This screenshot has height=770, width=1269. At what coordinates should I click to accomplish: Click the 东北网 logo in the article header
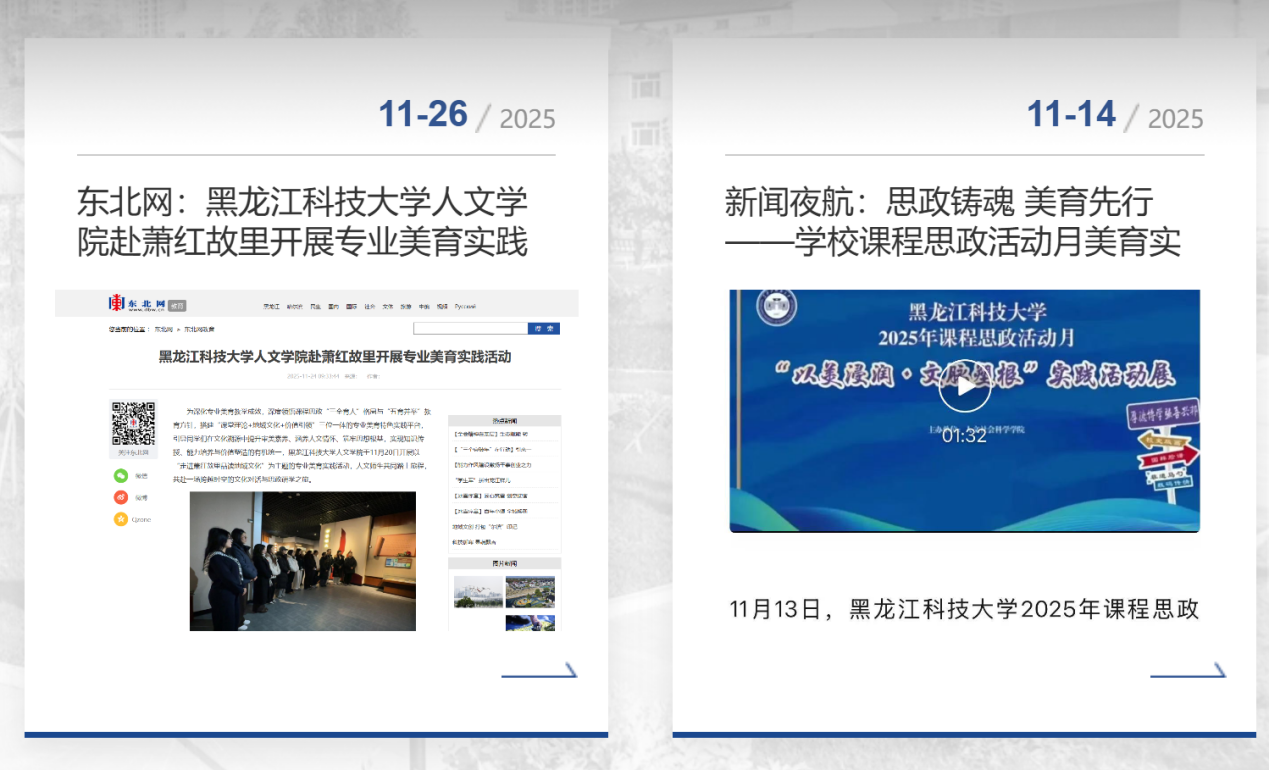[x=137, y=303]
